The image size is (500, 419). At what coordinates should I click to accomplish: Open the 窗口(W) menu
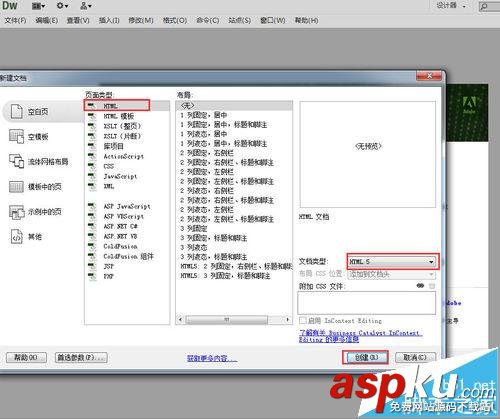click(273, 20)
